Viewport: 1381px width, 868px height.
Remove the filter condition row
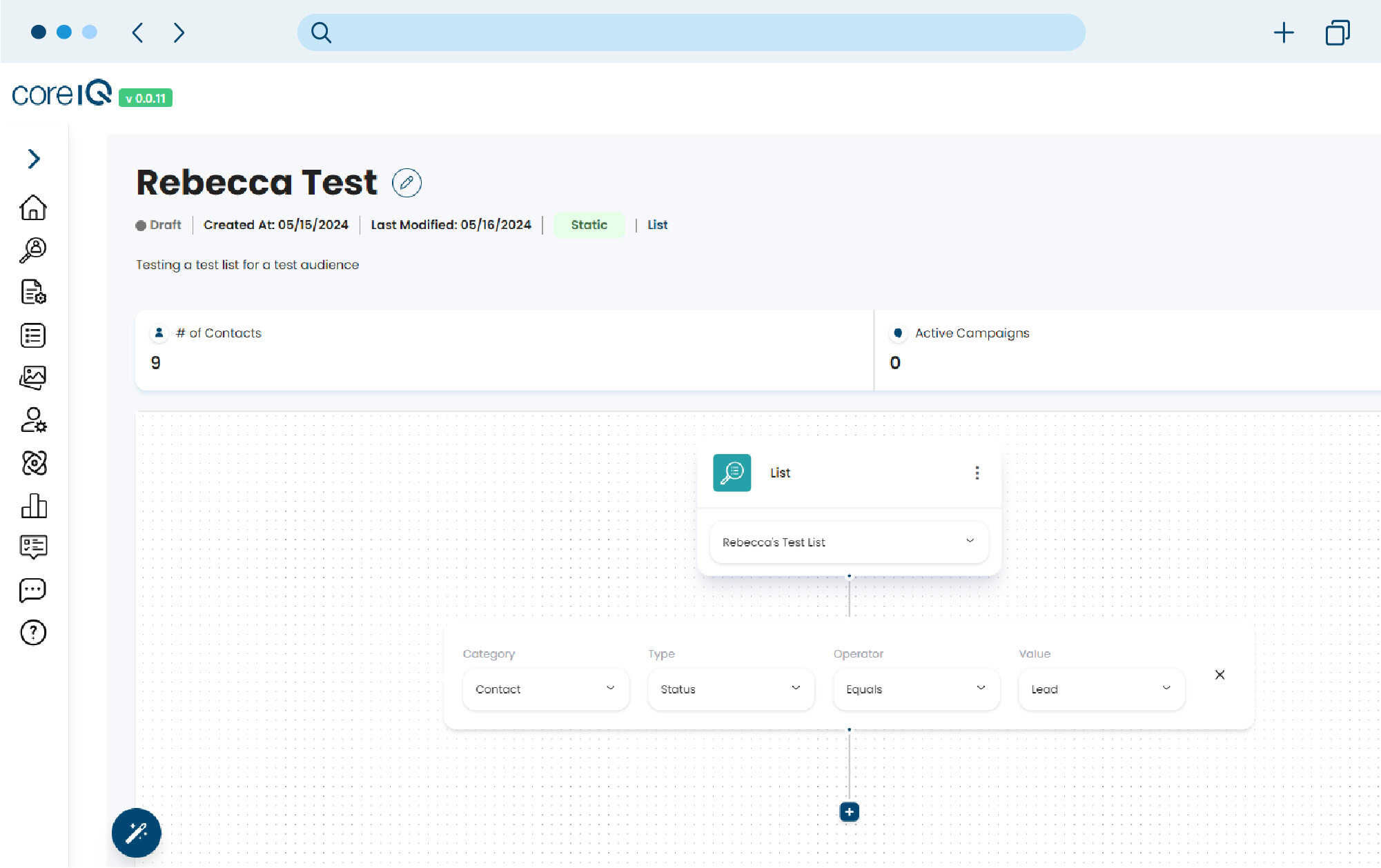coord(1220,675)
